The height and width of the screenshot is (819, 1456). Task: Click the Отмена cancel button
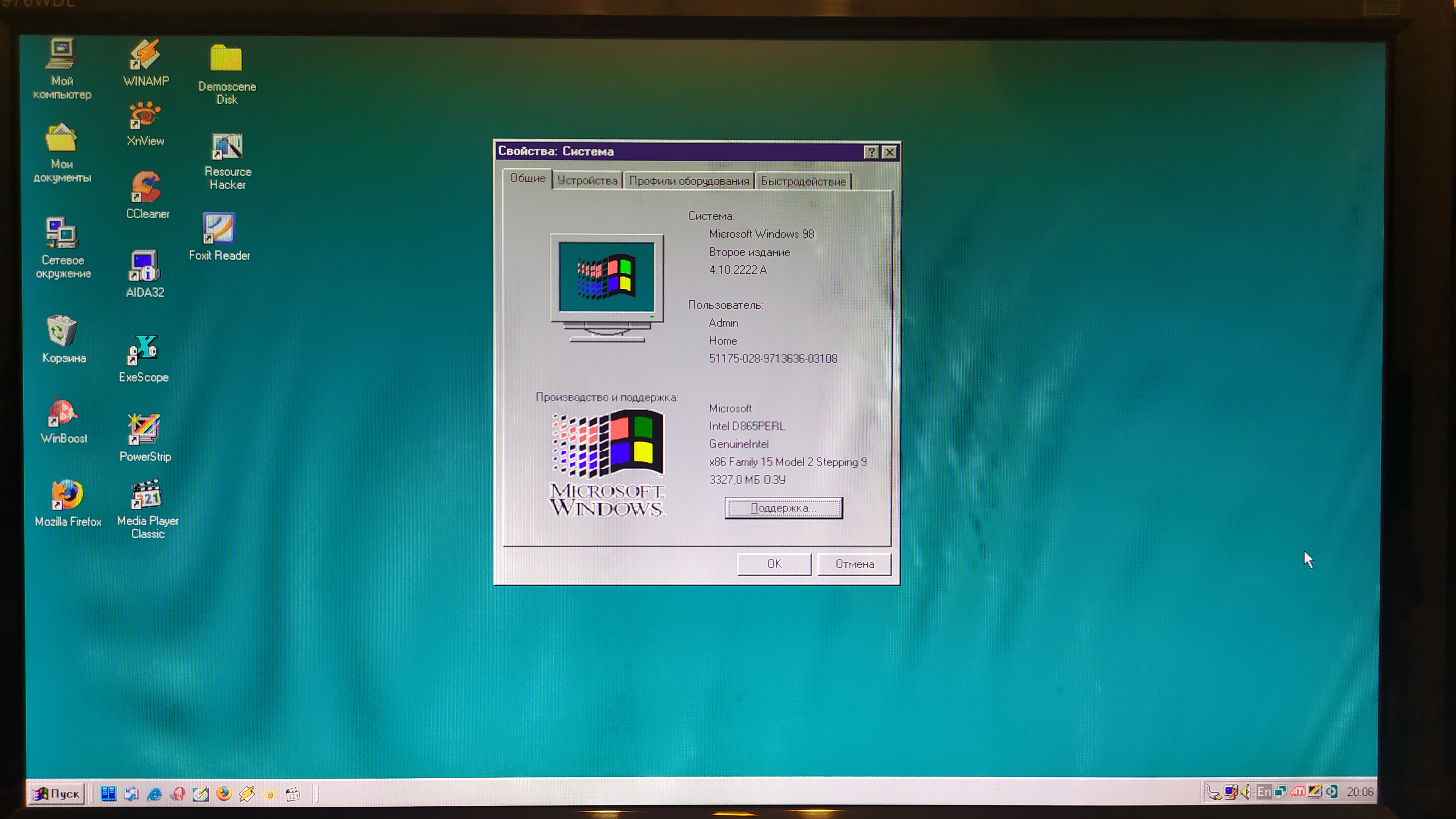pos(855,564)
